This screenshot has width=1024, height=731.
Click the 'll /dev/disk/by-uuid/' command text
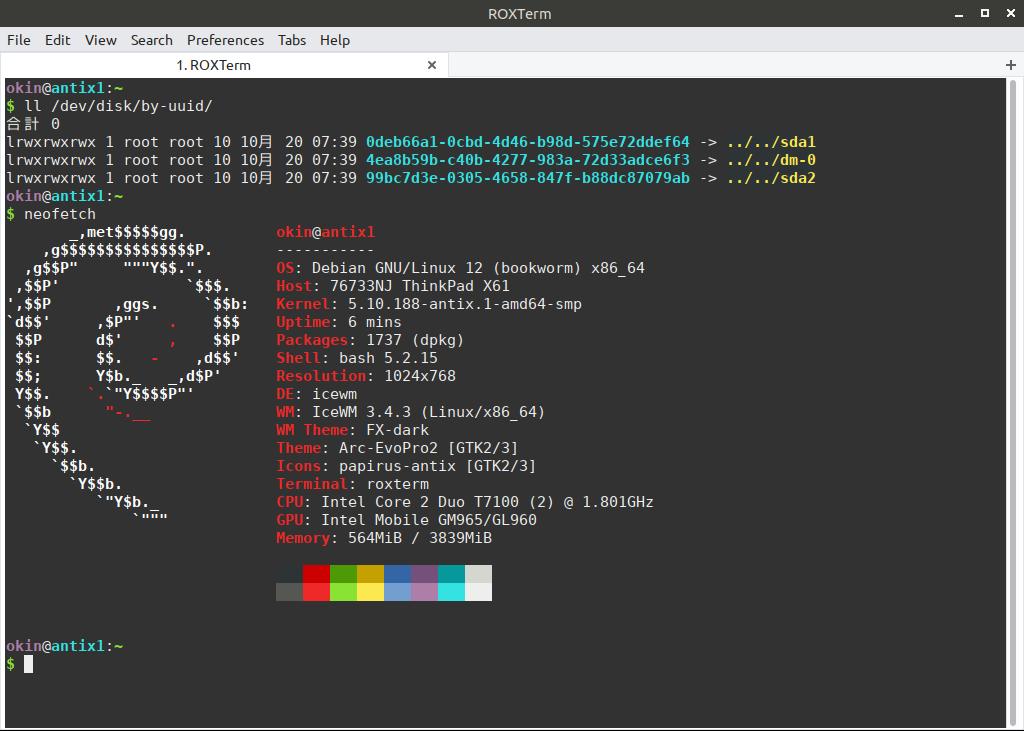(118, 106)
